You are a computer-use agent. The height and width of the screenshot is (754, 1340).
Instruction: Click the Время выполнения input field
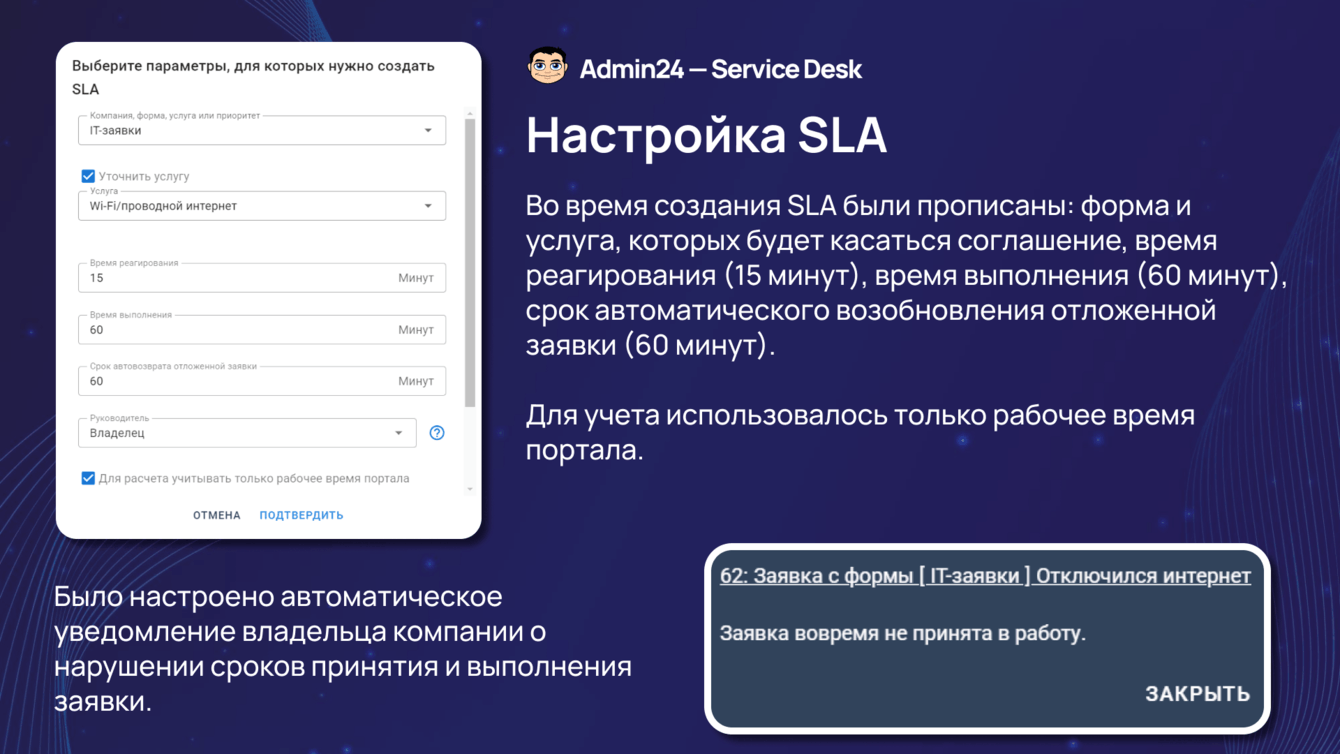(x=262, y=330)
